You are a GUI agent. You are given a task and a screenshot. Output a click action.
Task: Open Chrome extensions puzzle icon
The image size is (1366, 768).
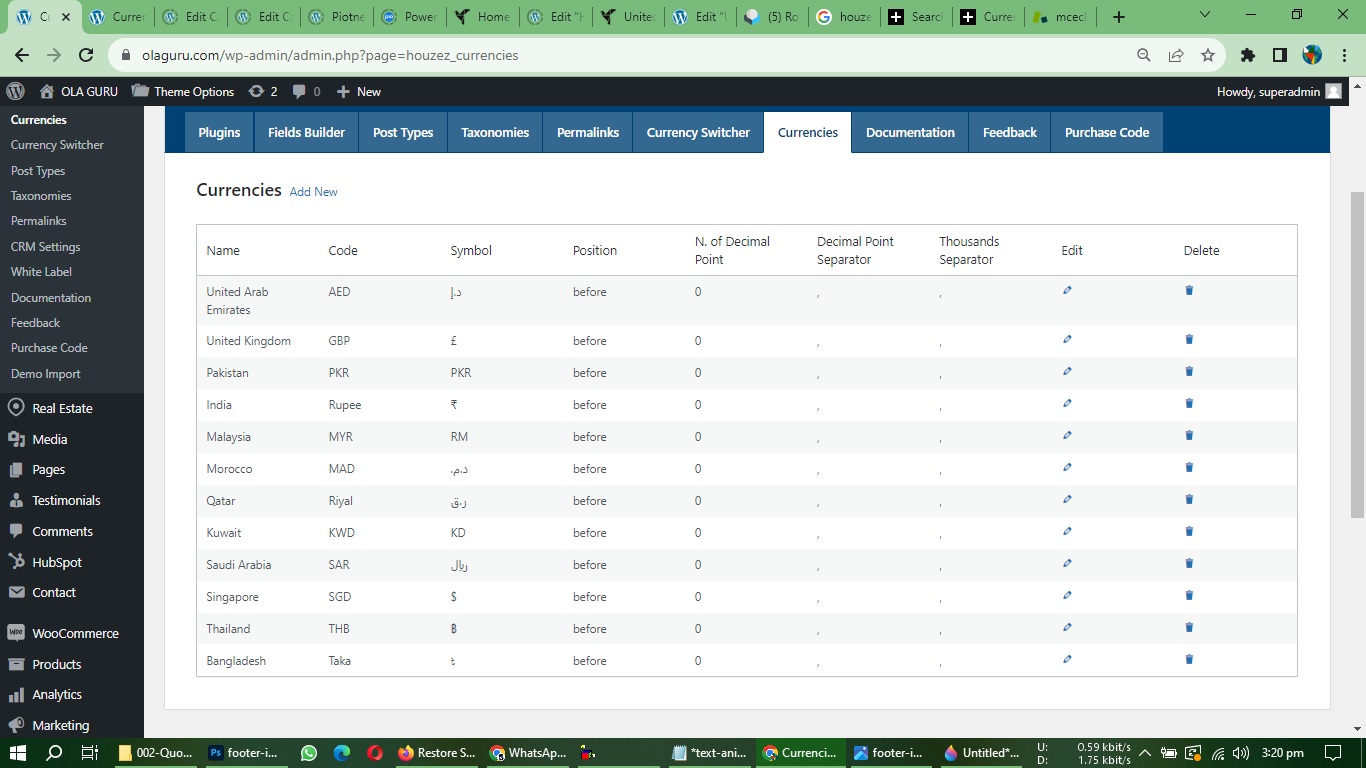pyautogui.click(x=1247, y=55)
